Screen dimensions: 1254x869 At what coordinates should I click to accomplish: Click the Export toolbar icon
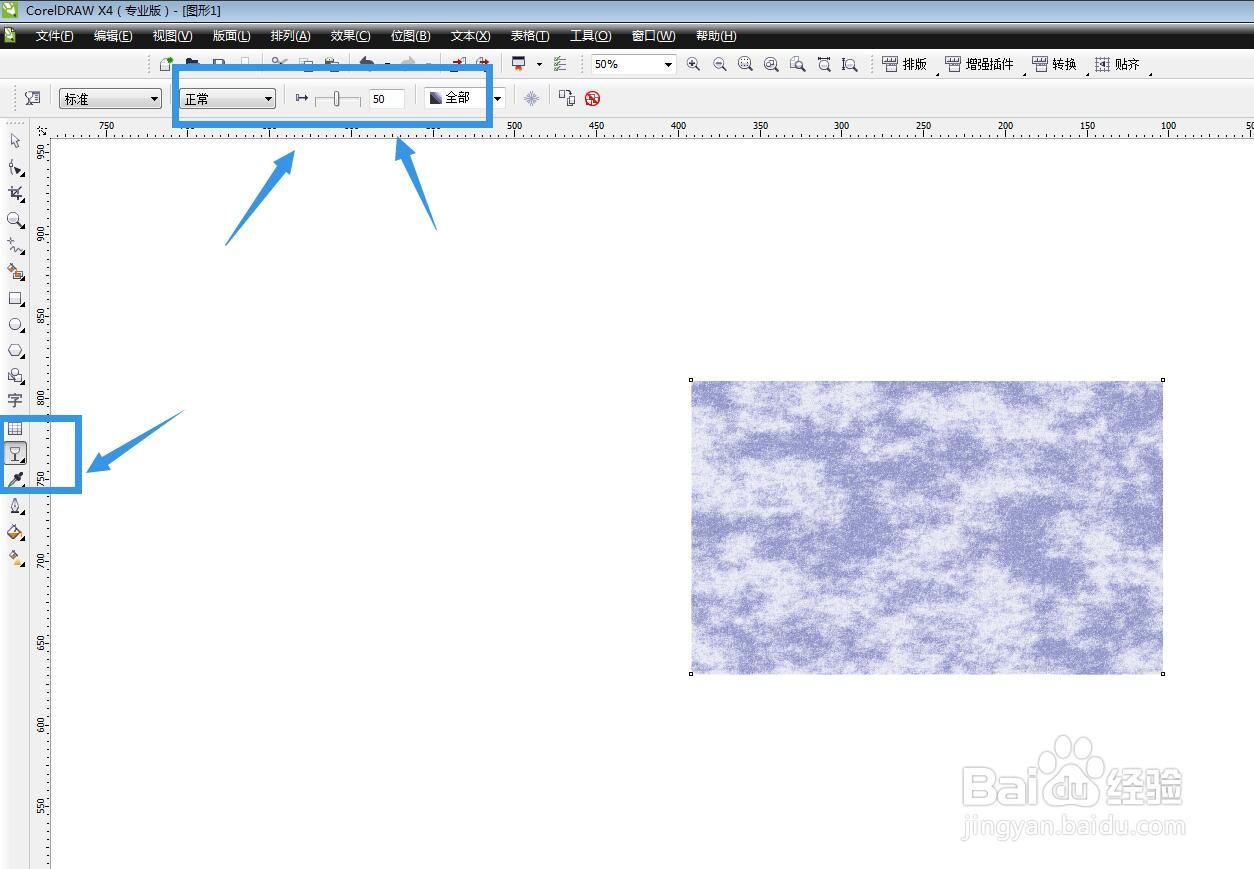pyautogui.click(x=483, y=63)
